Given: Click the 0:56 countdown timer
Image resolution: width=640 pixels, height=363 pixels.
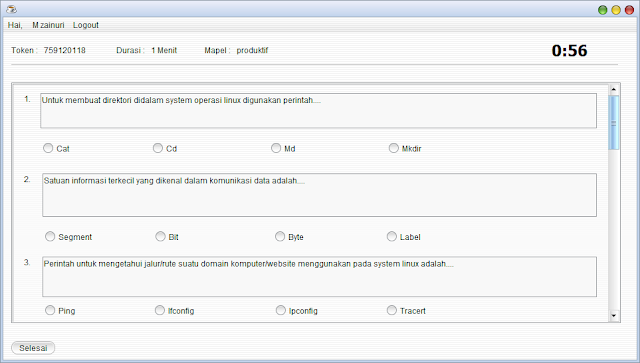Looking at the screenshot, I should [569, 51].
